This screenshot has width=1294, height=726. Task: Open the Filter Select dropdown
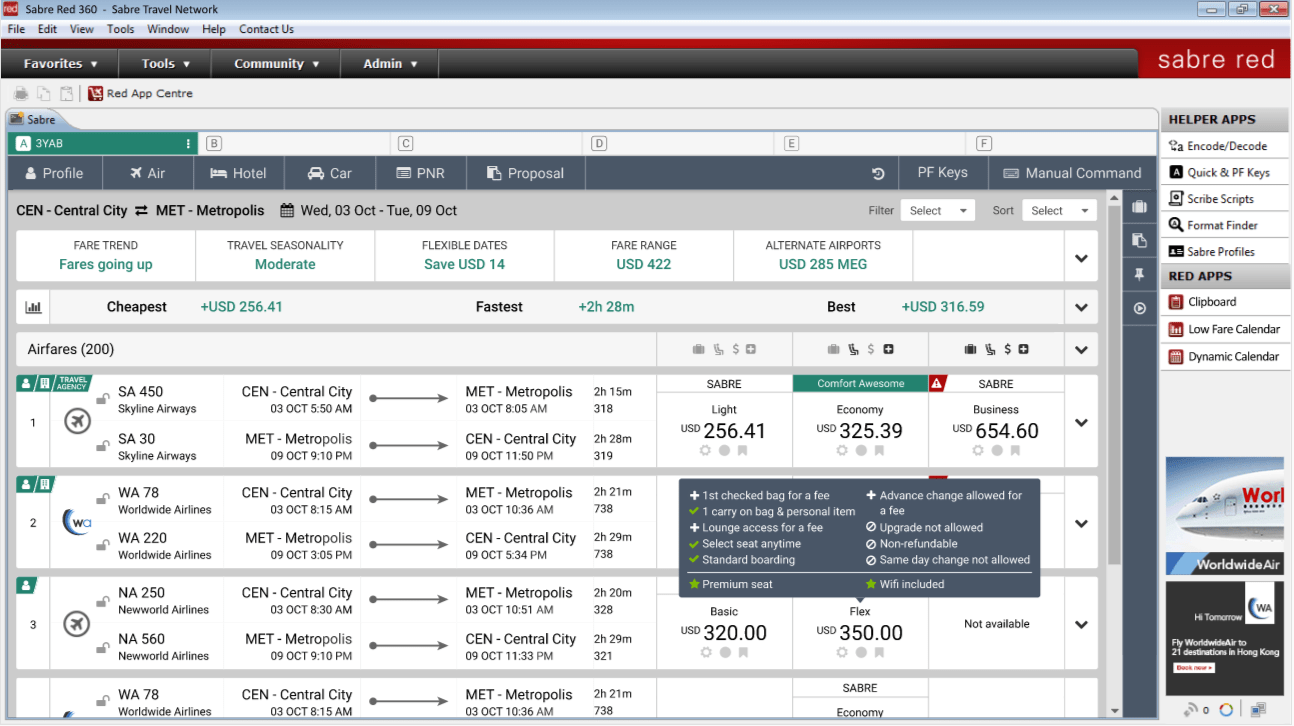937,211
